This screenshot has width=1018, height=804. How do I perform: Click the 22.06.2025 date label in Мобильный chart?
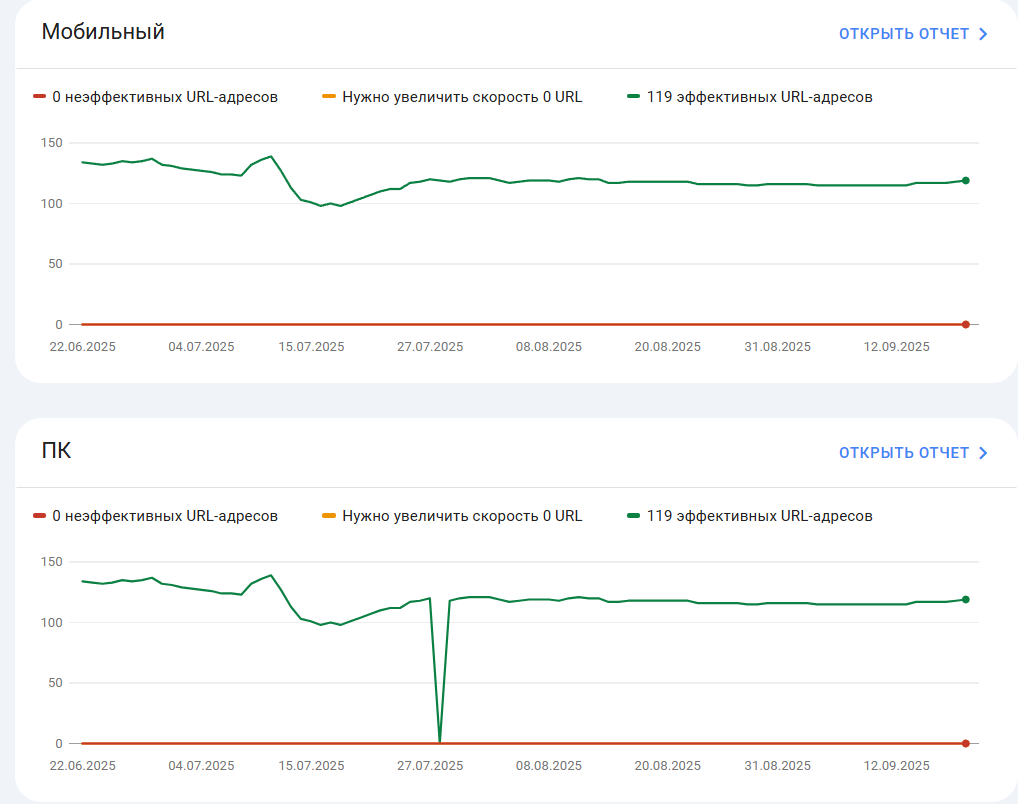(82, 347)
